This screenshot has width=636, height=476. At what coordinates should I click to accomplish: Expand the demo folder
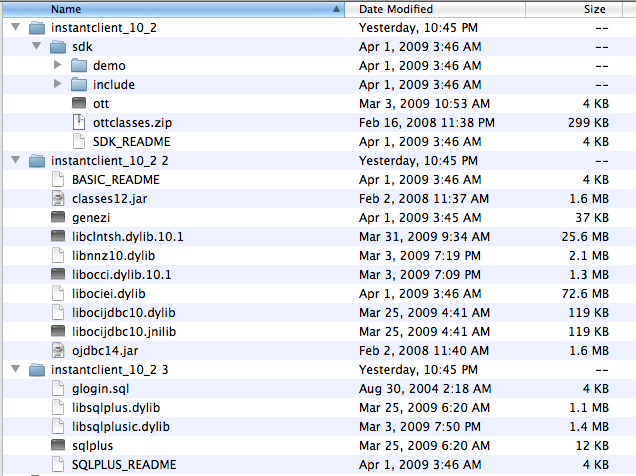pos(58,66)
